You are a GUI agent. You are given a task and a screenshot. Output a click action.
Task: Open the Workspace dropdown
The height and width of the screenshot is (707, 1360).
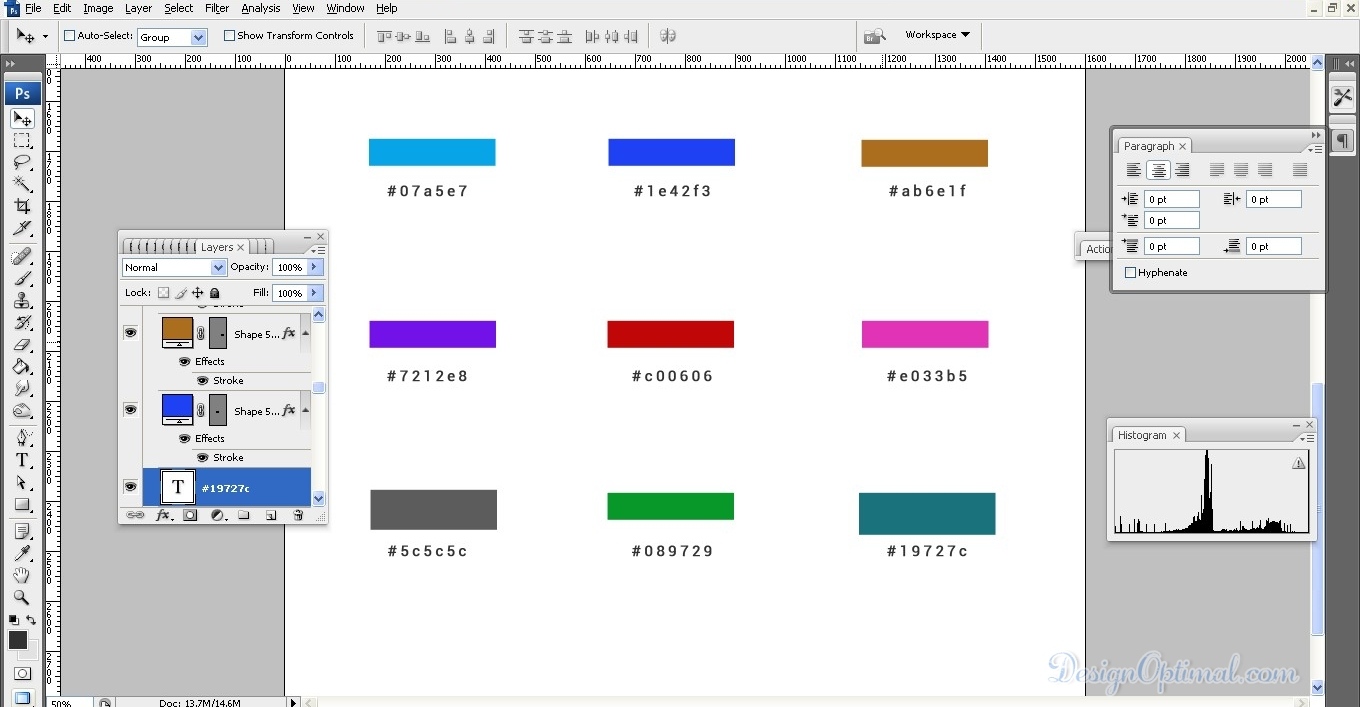click(x=937, y=35)
